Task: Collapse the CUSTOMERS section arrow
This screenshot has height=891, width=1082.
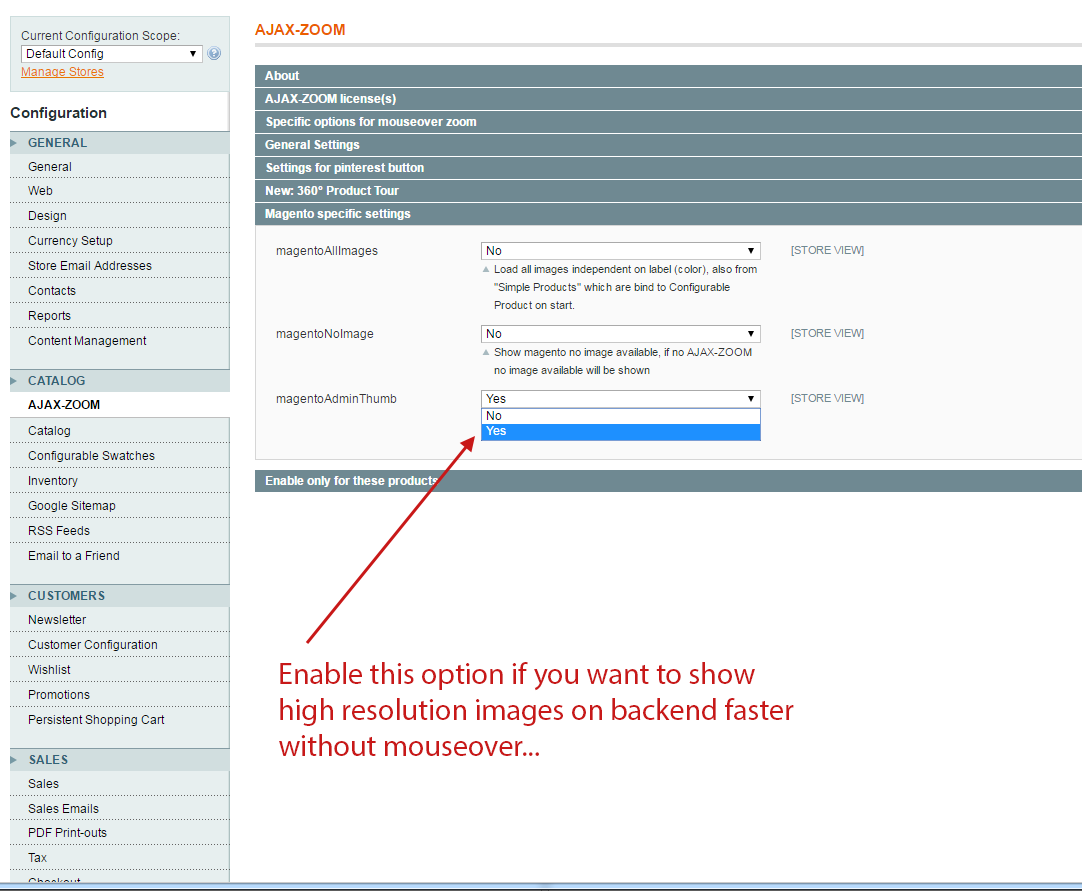Action: tap(14, 596)
